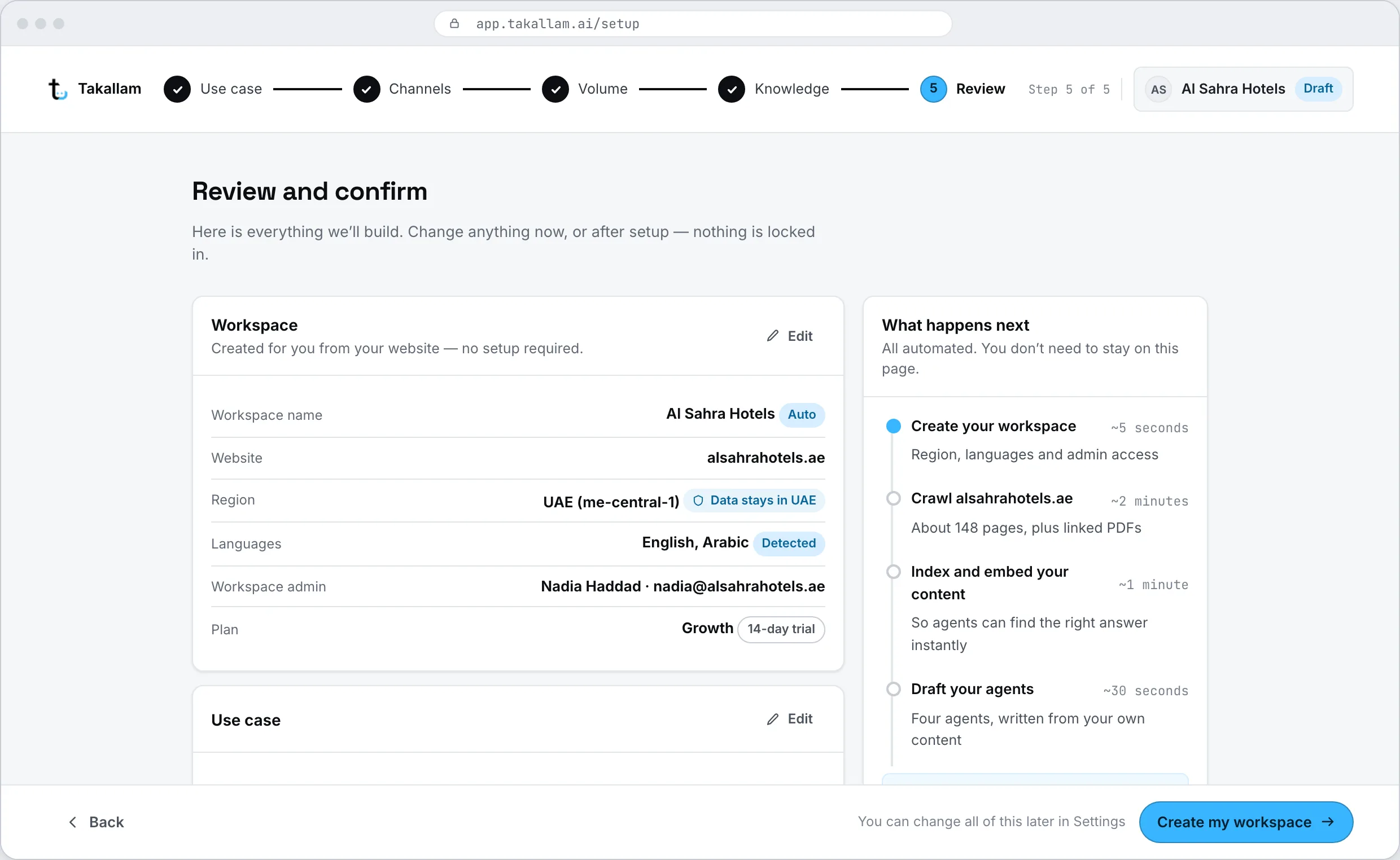Click the Auto badge by workspace name
The height and width of the screenshot is (860, 1400).
click(x=802, y=414)
